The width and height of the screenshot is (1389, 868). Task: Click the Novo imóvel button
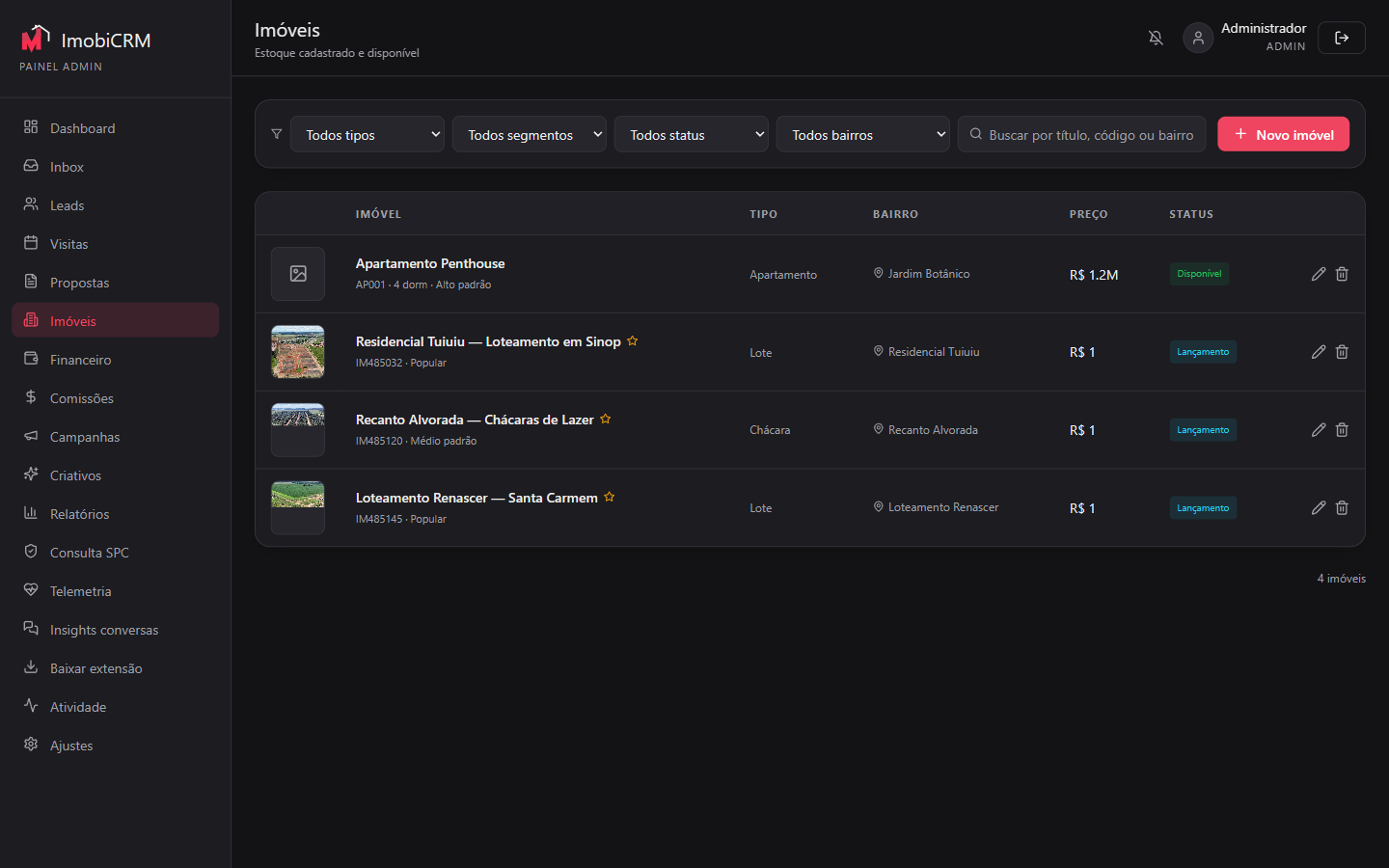1284,134
